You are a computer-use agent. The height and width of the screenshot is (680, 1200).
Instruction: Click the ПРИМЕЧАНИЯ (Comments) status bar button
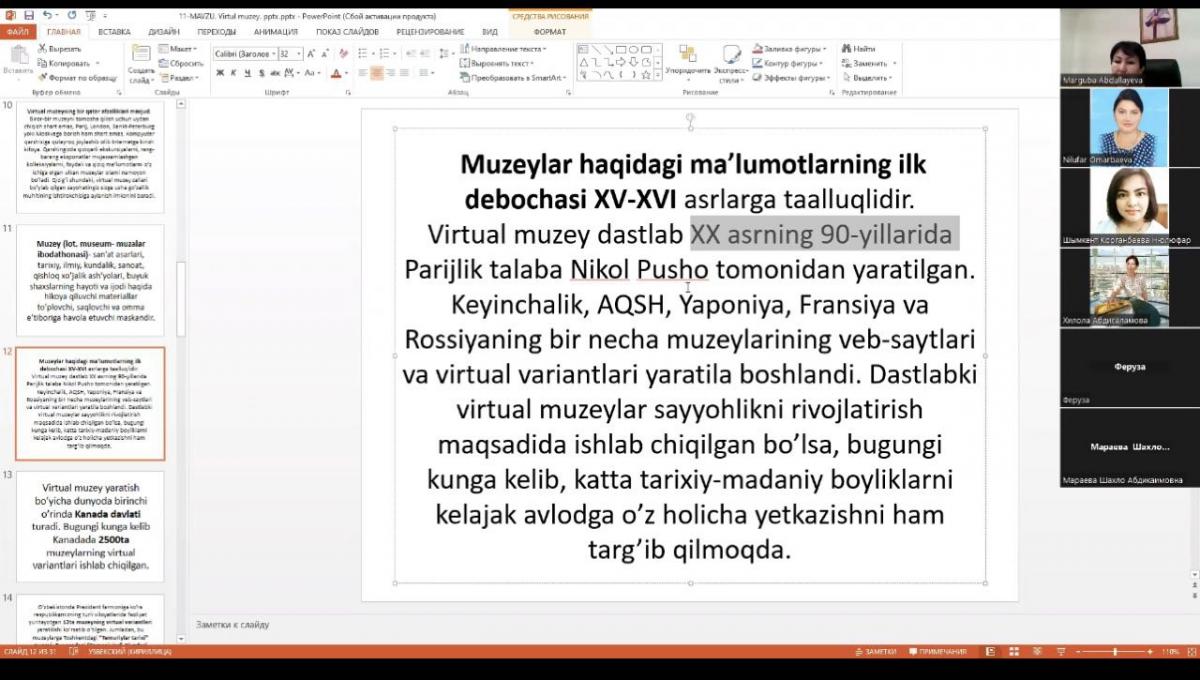pos(938,652)
